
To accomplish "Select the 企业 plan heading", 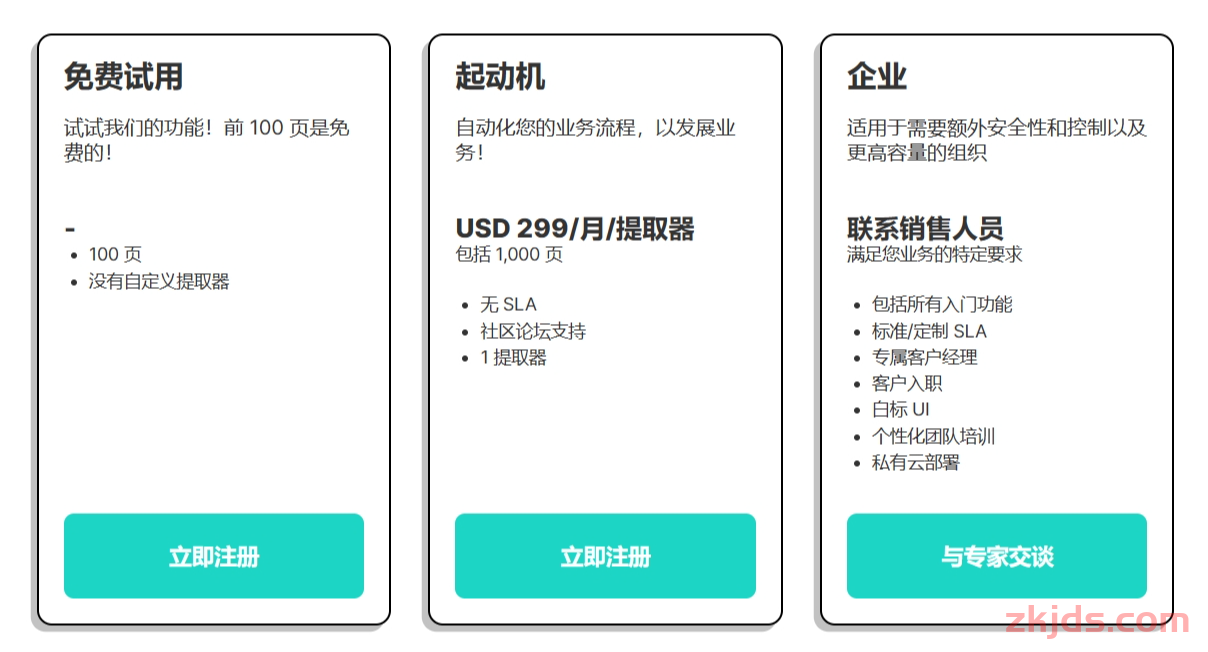I will [877, 77].
